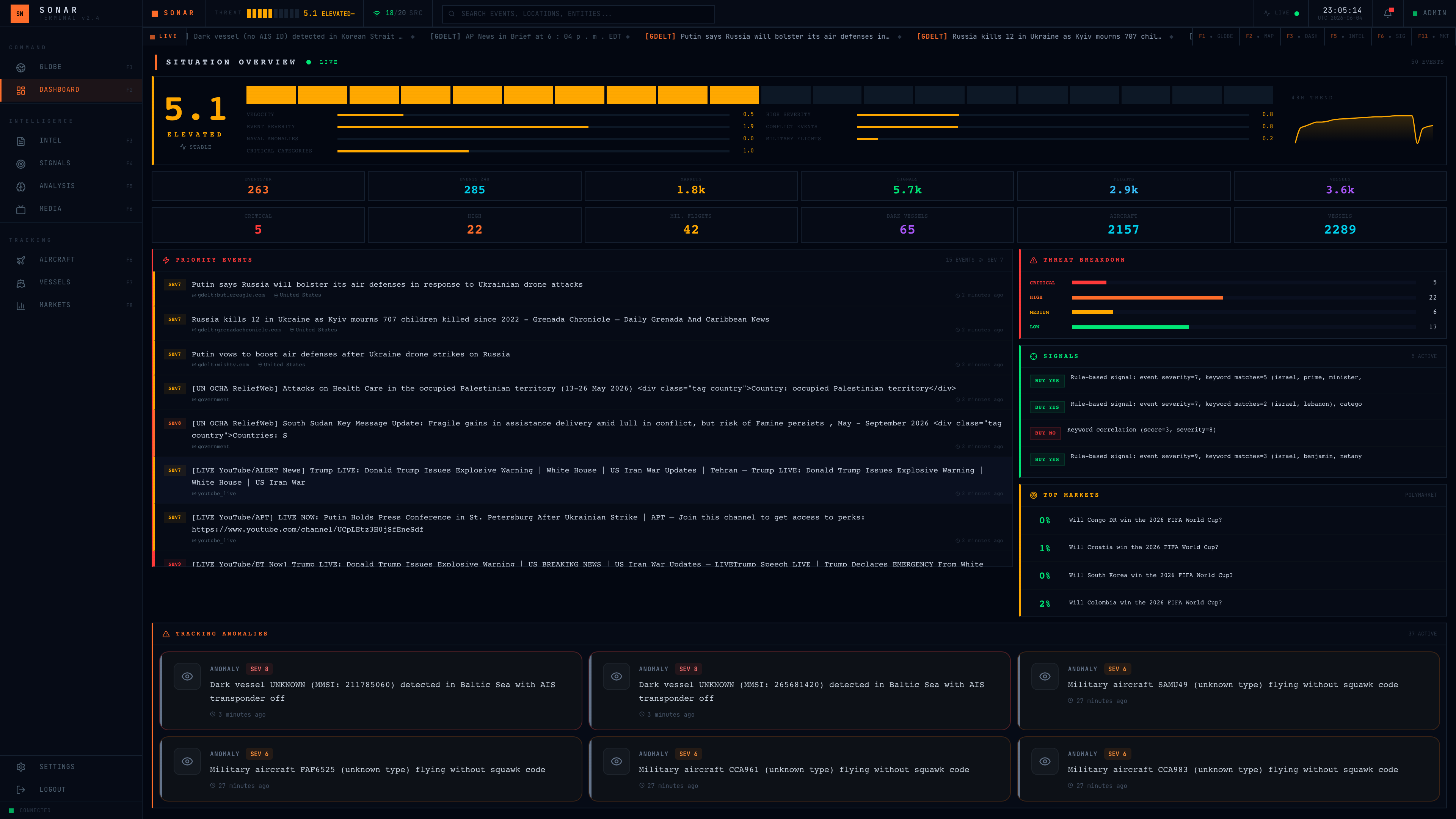This screenshot has width=1456, height=819.
Task: Click the Signals panel crosshair icon
Action: pos(1034,356)
